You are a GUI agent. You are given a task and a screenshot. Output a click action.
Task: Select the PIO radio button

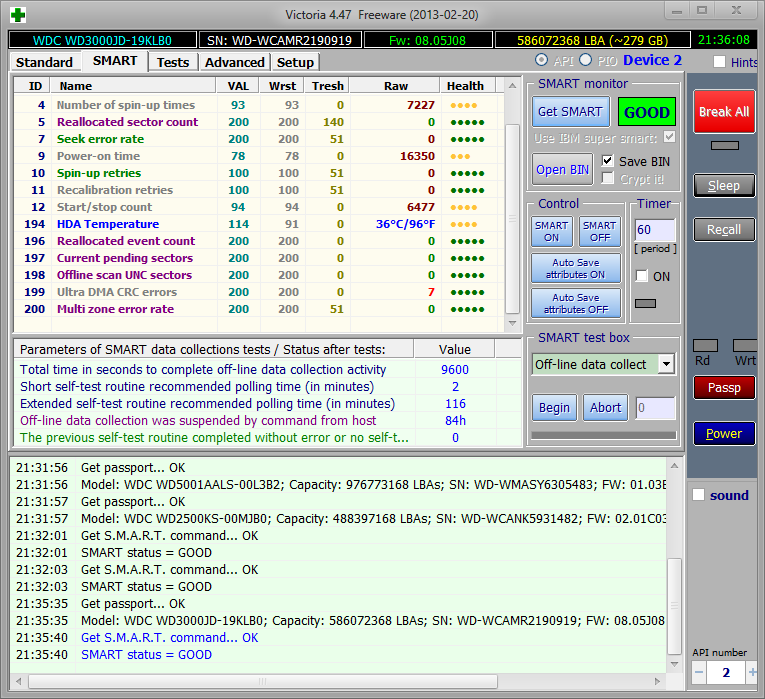tap(585, 61)
